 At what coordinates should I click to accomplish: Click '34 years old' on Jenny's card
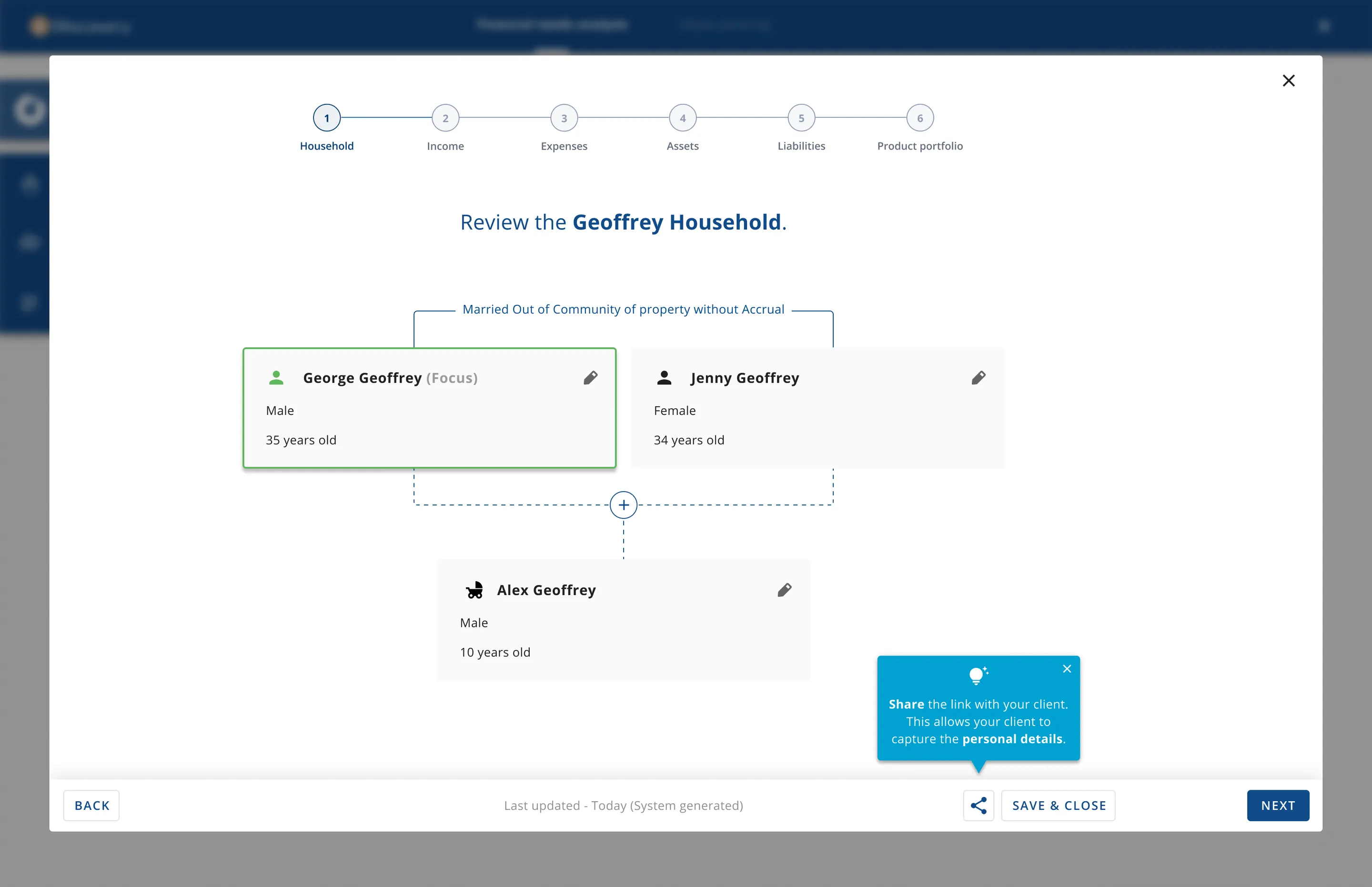pos(689,440)
